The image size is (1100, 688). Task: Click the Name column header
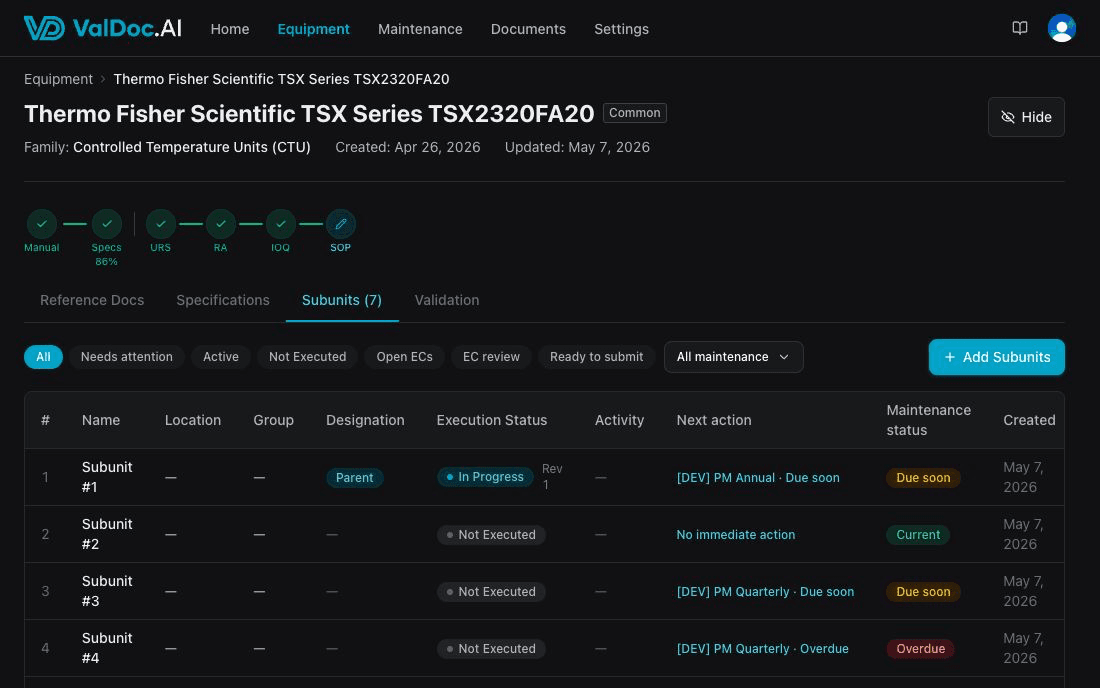100,420
